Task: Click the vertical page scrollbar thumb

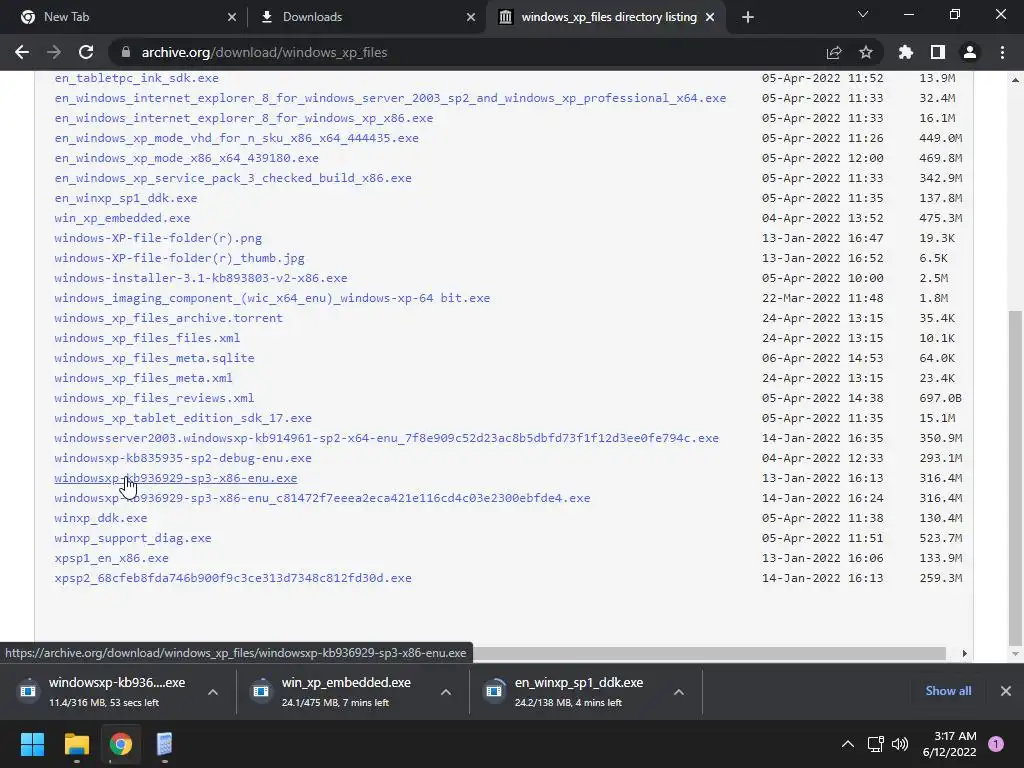Action: [x=1015, y=477]
